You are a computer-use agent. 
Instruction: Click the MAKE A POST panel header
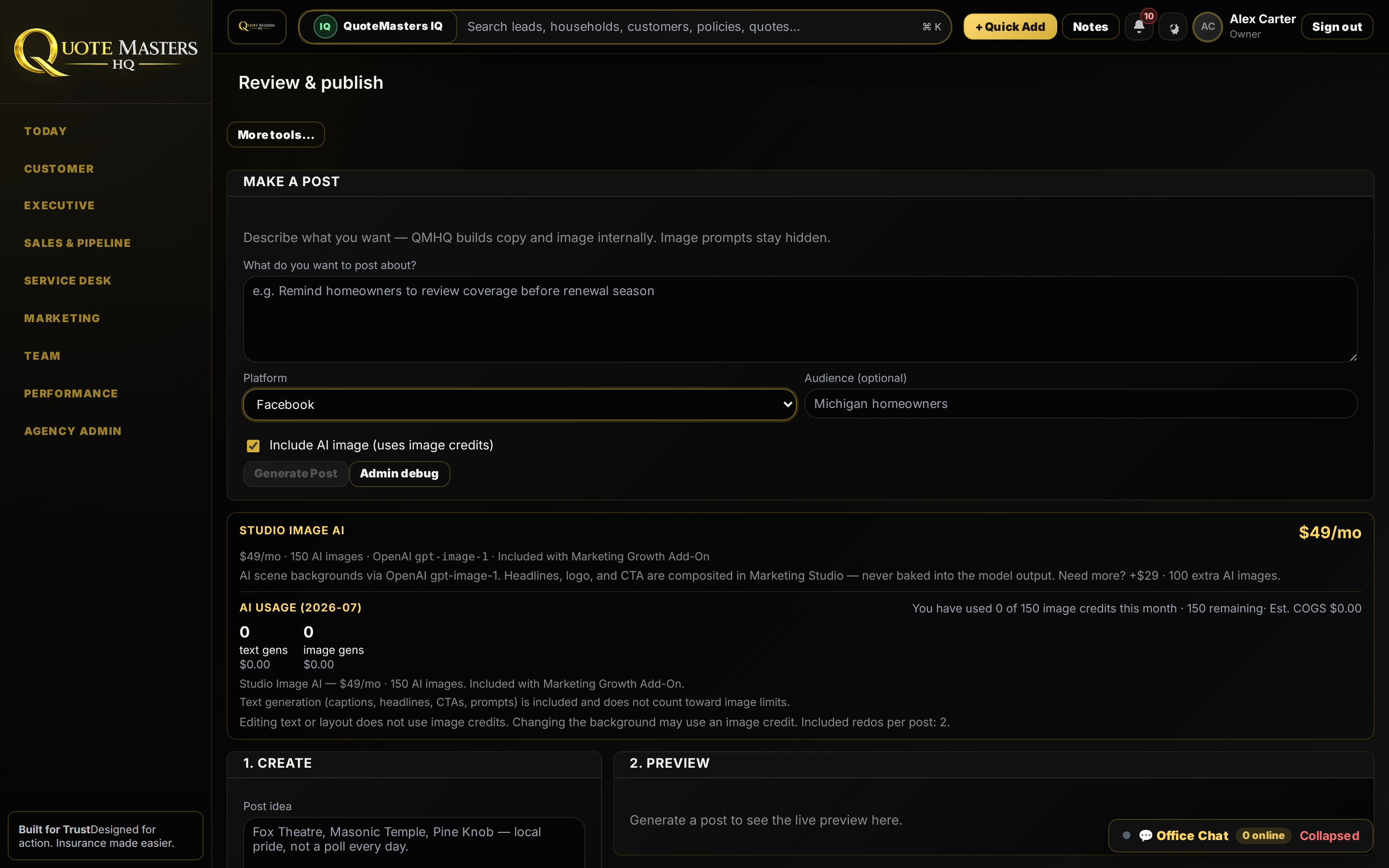click(800, 183)
